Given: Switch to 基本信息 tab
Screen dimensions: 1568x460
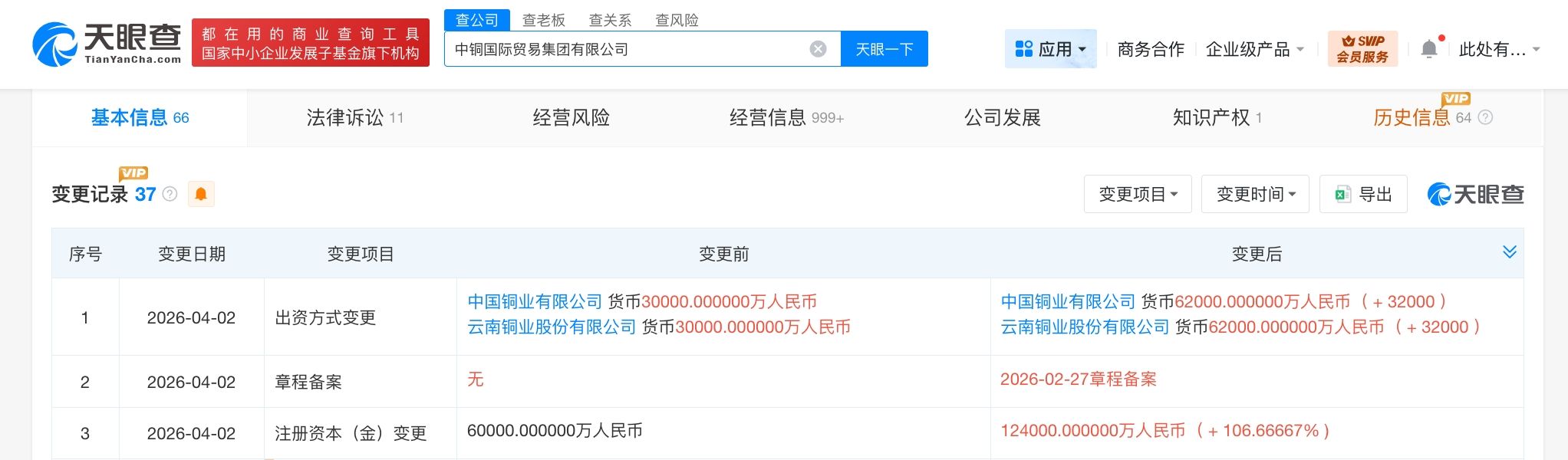Looking at the screenshot, I should click(140, 117).
